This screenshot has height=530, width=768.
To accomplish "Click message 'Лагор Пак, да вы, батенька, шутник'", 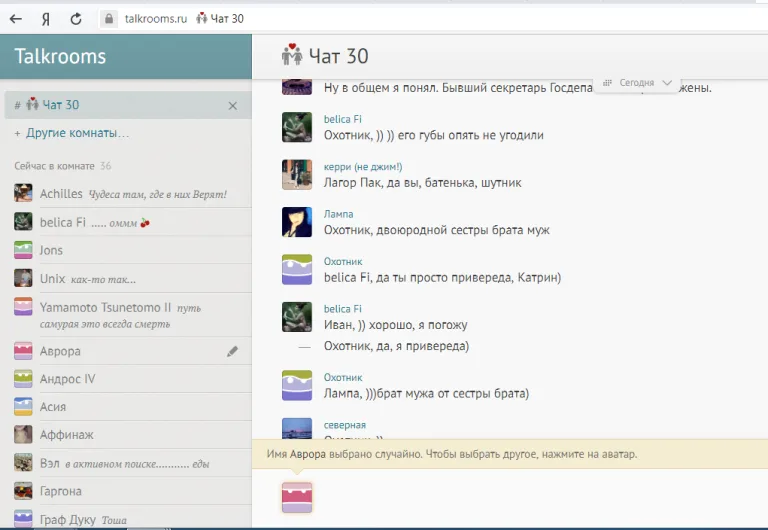I will (422, 183).
